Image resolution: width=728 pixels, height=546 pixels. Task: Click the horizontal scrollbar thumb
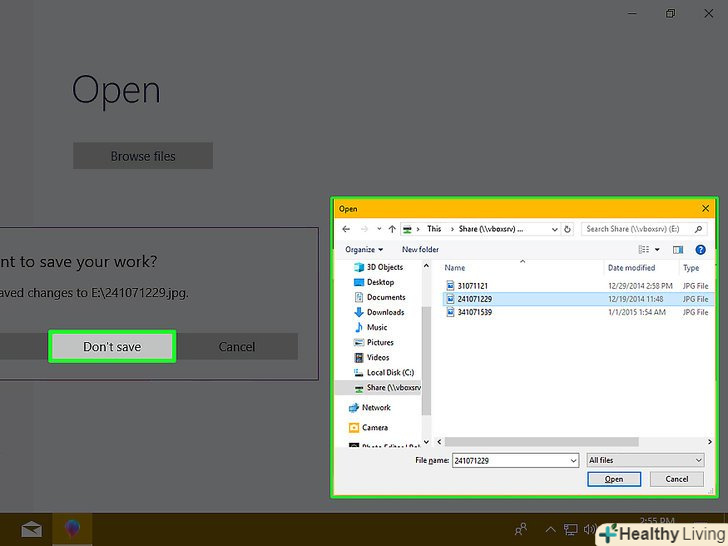pyautogui.click(x=541, y=442)
